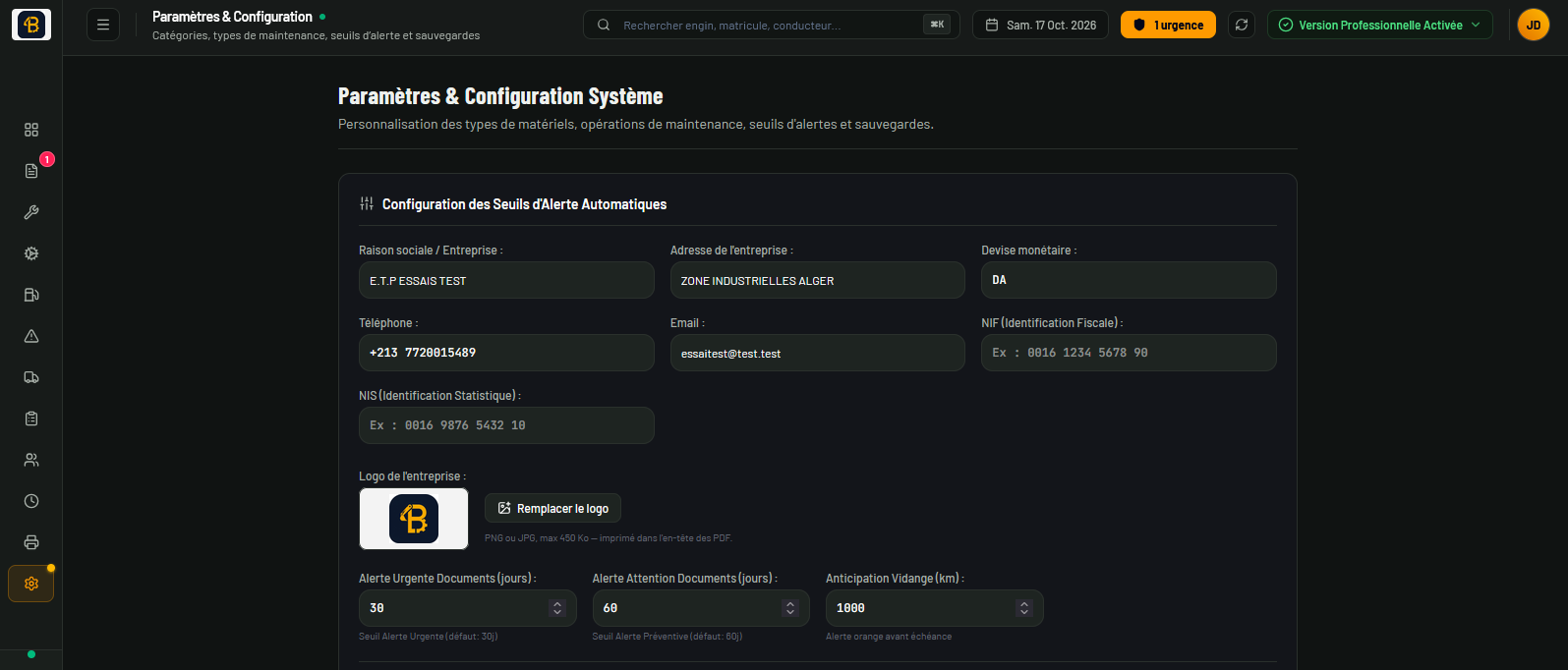Click the Paramètres & Configuration Système heading
Image resolution: width=1568 pixels, height=670 pixels.
tap(500, 96)
